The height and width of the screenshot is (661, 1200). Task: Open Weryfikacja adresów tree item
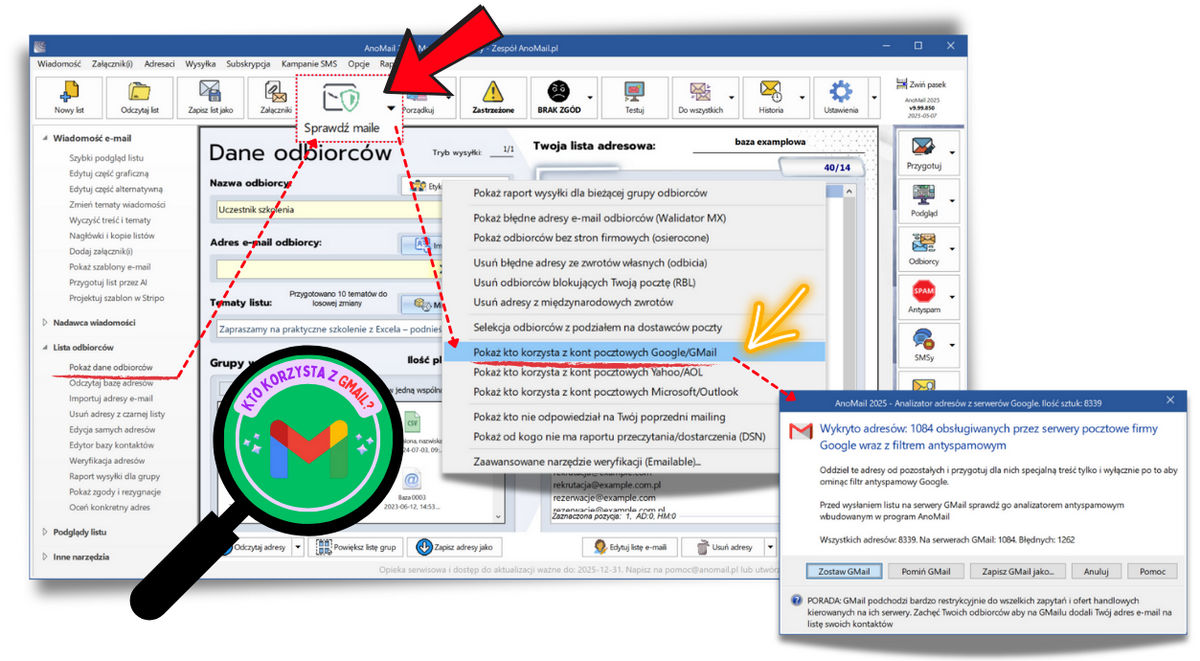pyautogui.click(x=107, y=460)
